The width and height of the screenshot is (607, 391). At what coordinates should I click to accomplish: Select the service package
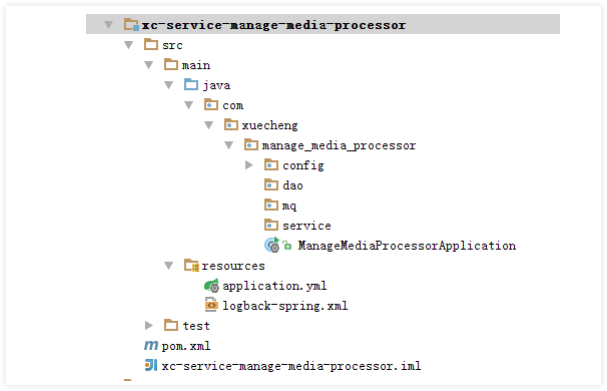coord(307,225)
